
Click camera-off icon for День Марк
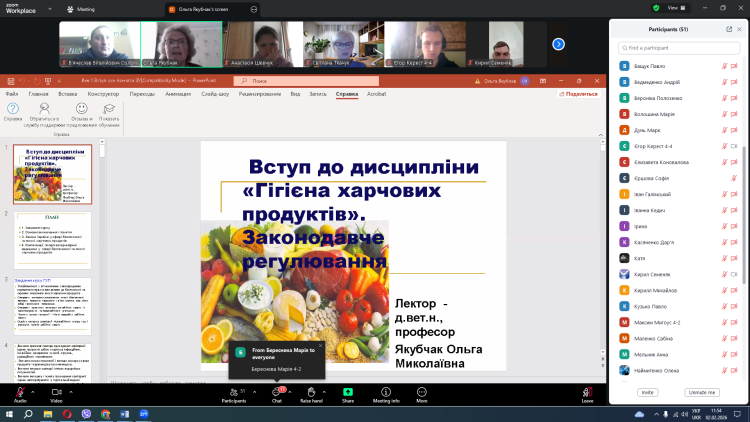734,130
